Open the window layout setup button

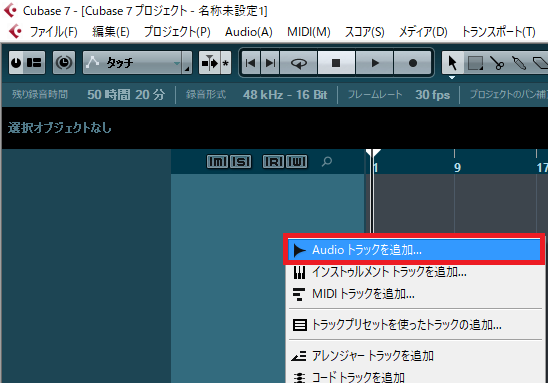click(34, 63)
